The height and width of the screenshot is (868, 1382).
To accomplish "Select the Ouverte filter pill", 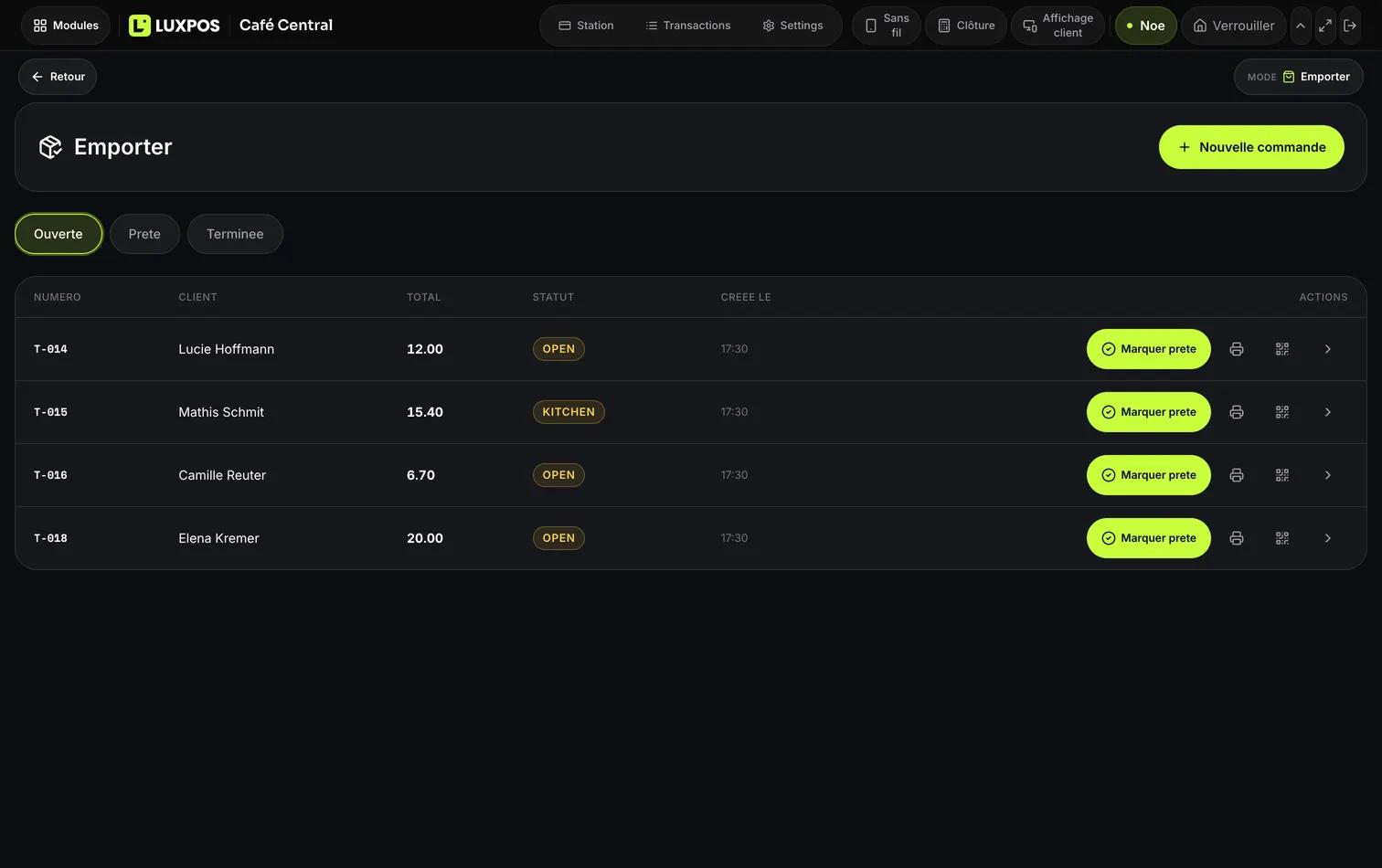I will [58, 234].
